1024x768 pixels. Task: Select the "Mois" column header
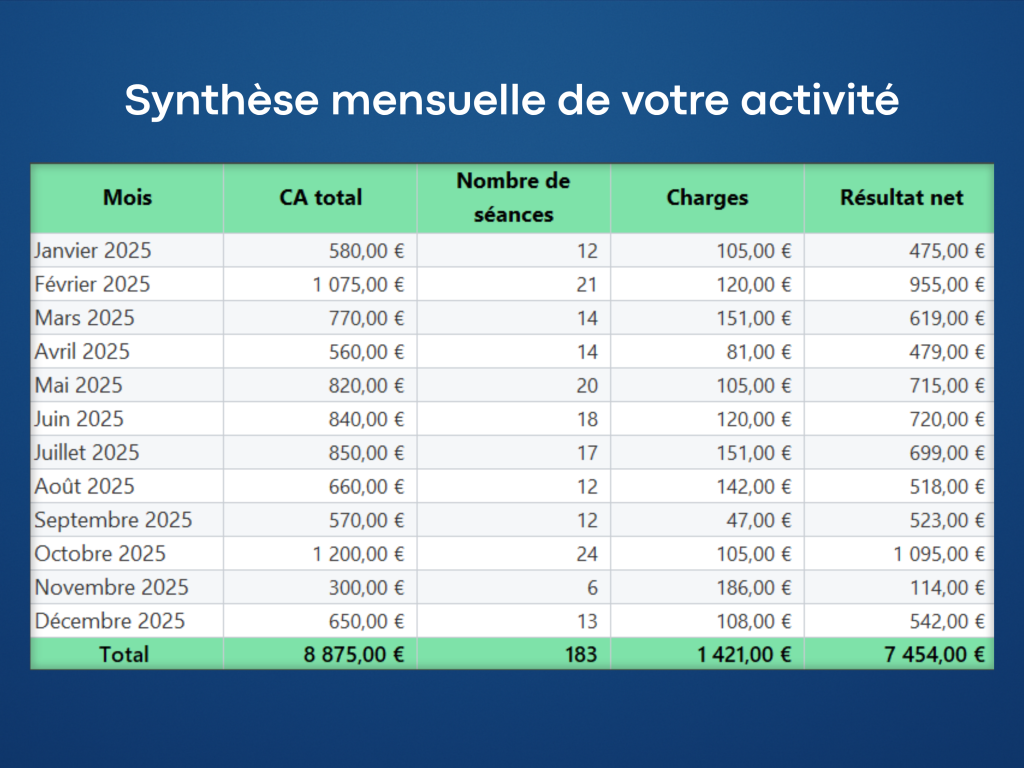coord(127,197)
